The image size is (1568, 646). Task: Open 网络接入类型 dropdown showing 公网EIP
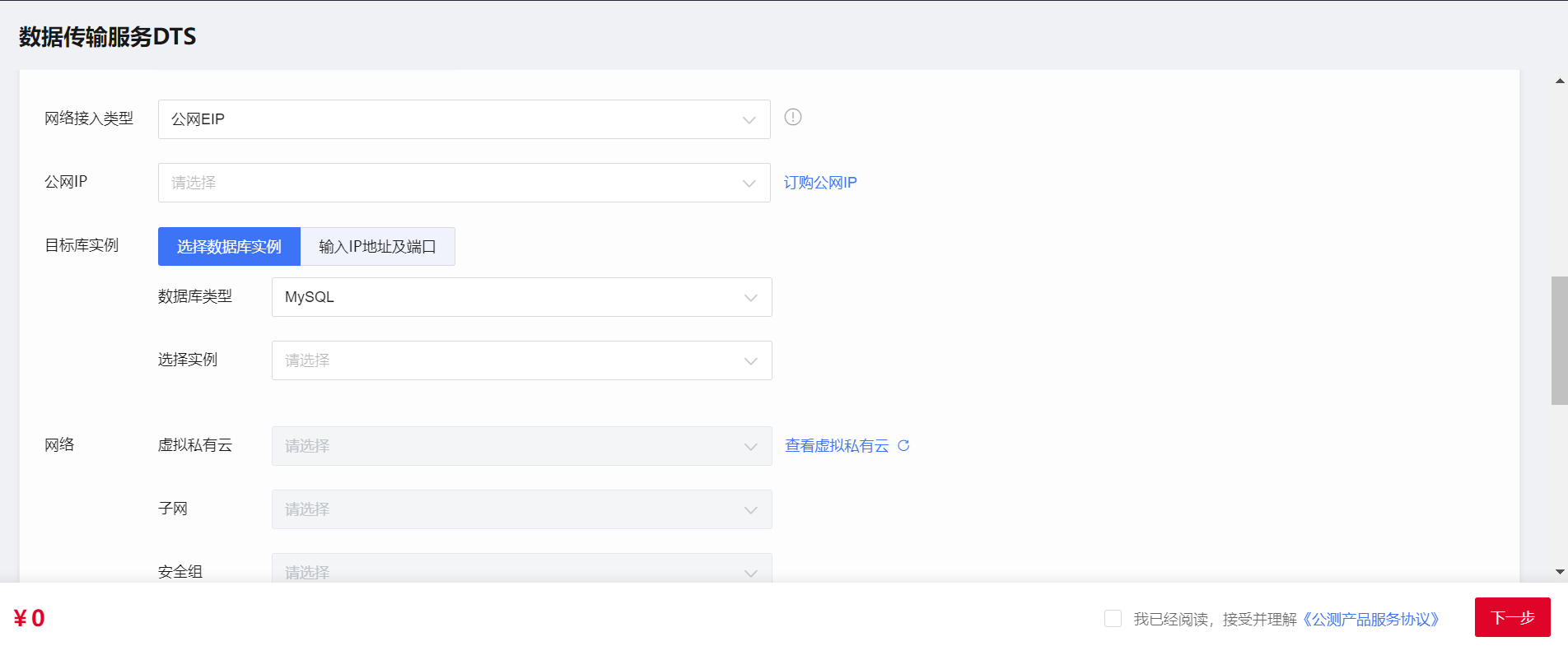pos(464,119)
